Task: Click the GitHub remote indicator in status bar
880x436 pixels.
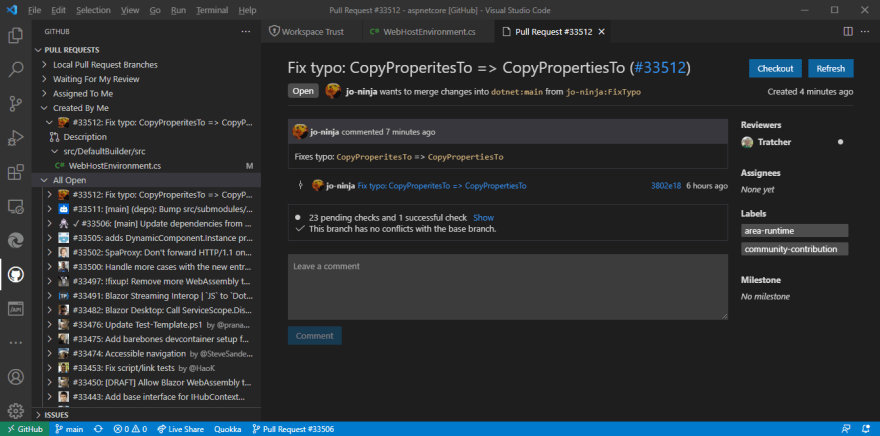Action: [x=25, y=429]
